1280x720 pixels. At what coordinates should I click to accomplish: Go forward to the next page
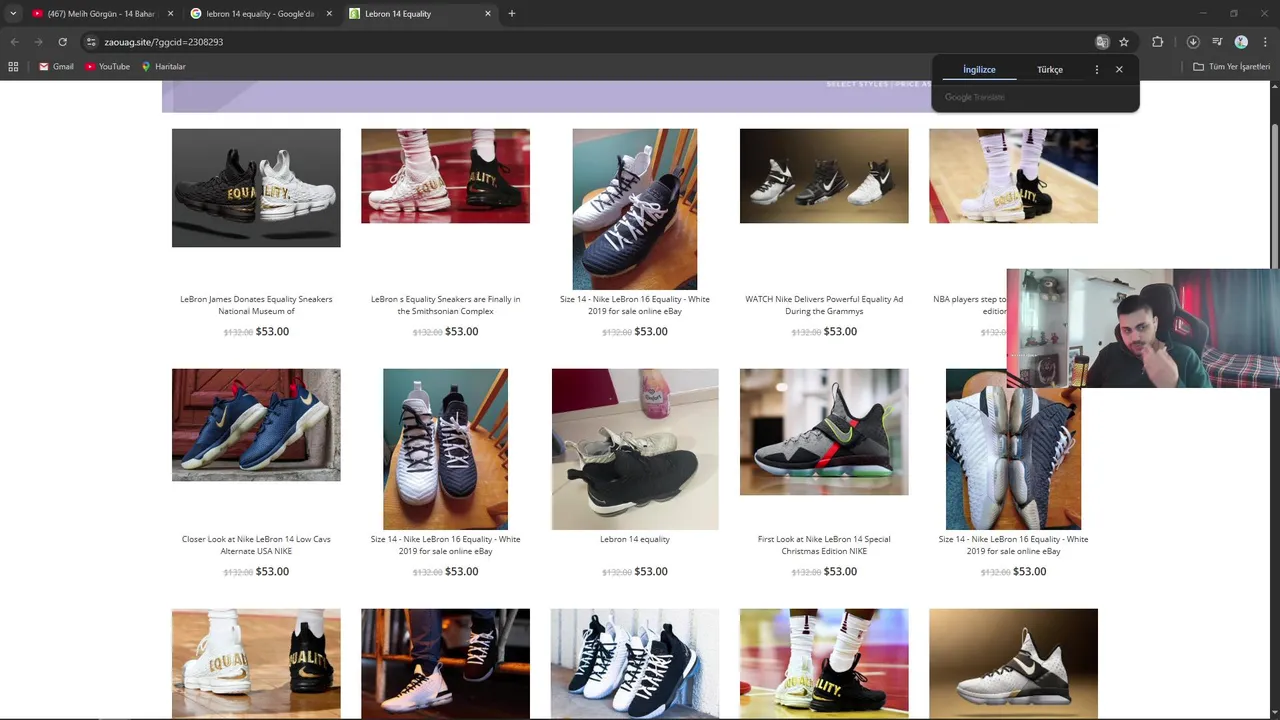coord(38,42)
